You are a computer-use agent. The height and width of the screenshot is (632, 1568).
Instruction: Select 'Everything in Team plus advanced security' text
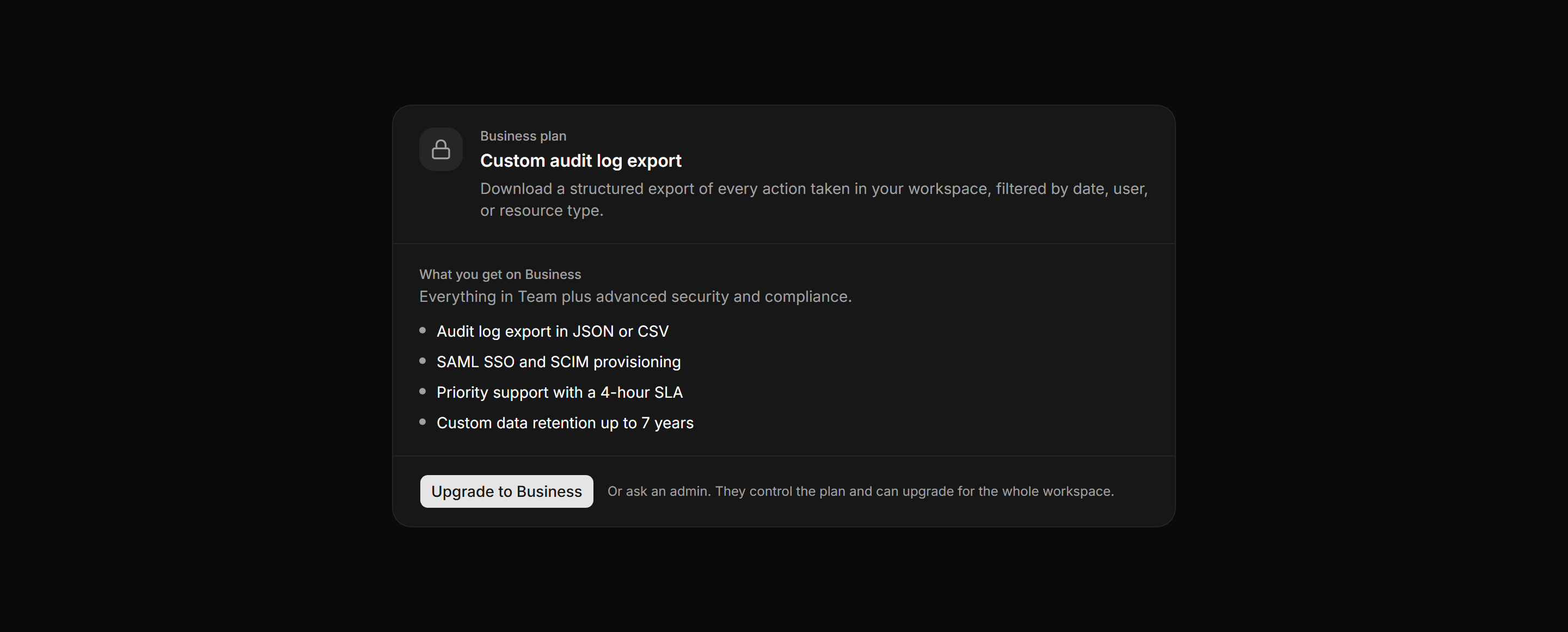[635, 296]
